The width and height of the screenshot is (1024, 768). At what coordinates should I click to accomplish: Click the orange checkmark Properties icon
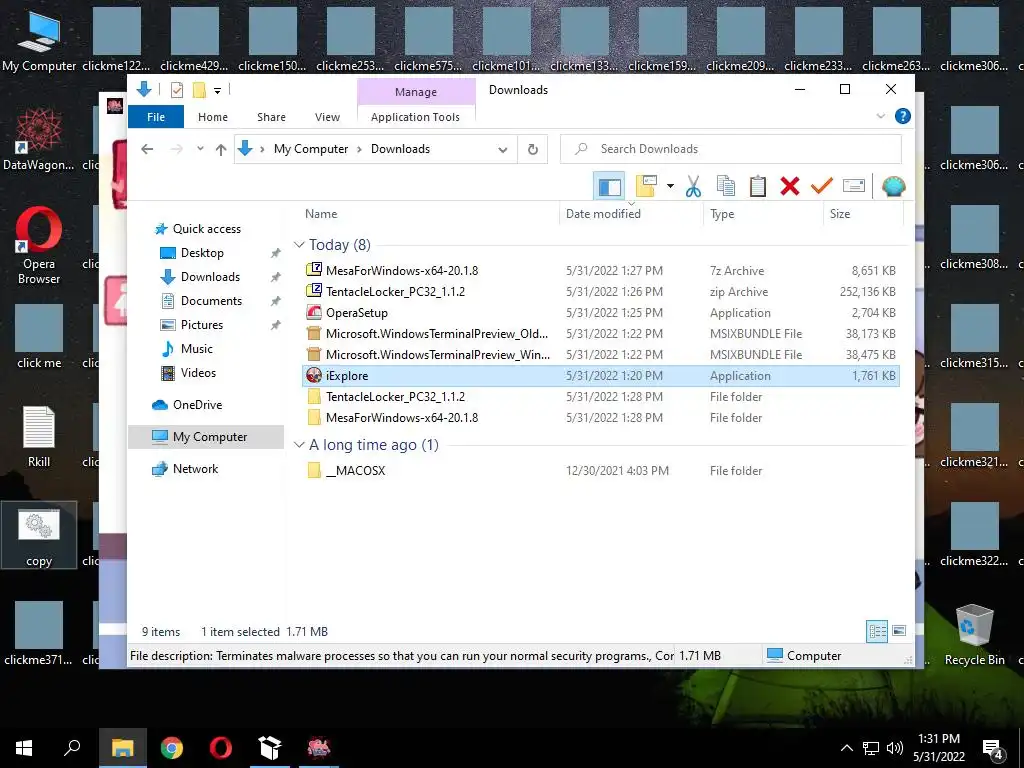[x=822, y=187]
